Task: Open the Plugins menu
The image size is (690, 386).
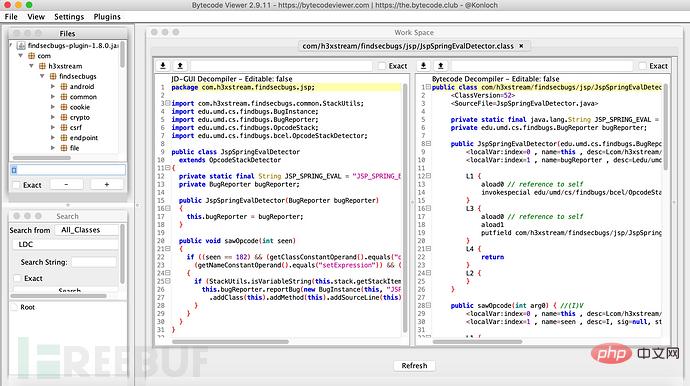Action: click(107, 17)
